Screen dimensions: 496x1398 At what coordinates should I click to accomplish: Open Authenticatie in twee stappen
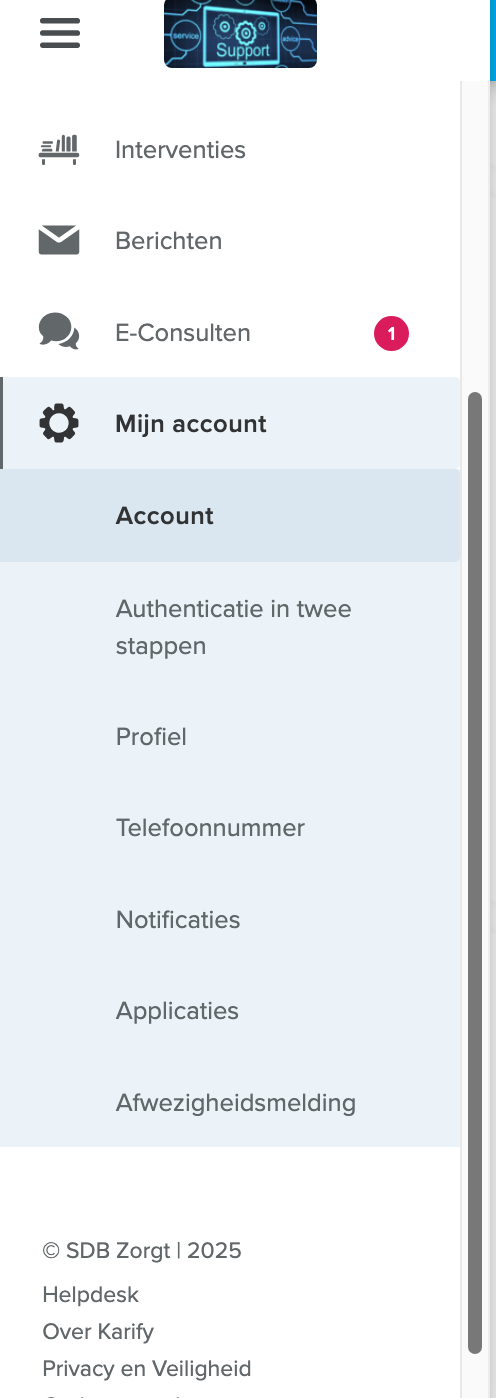click(231, 627)
